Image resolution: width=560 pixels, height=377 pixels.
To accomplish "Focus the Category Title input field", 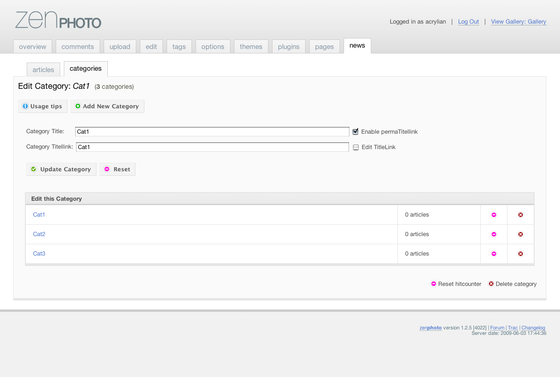I will click(x=212, y=132).
